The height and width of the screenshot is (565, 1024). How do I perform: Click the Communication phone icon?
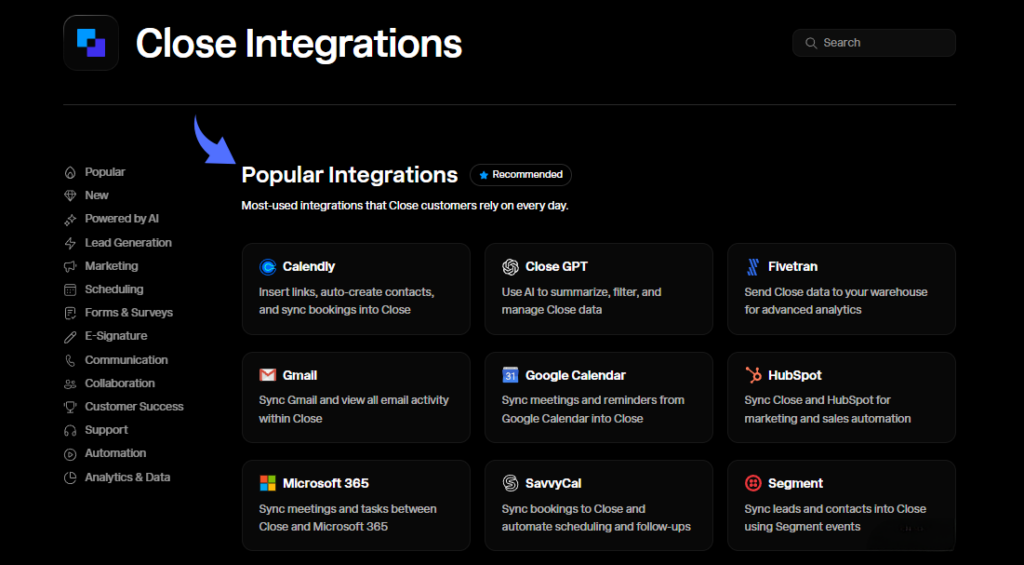[x=70, y=361]
